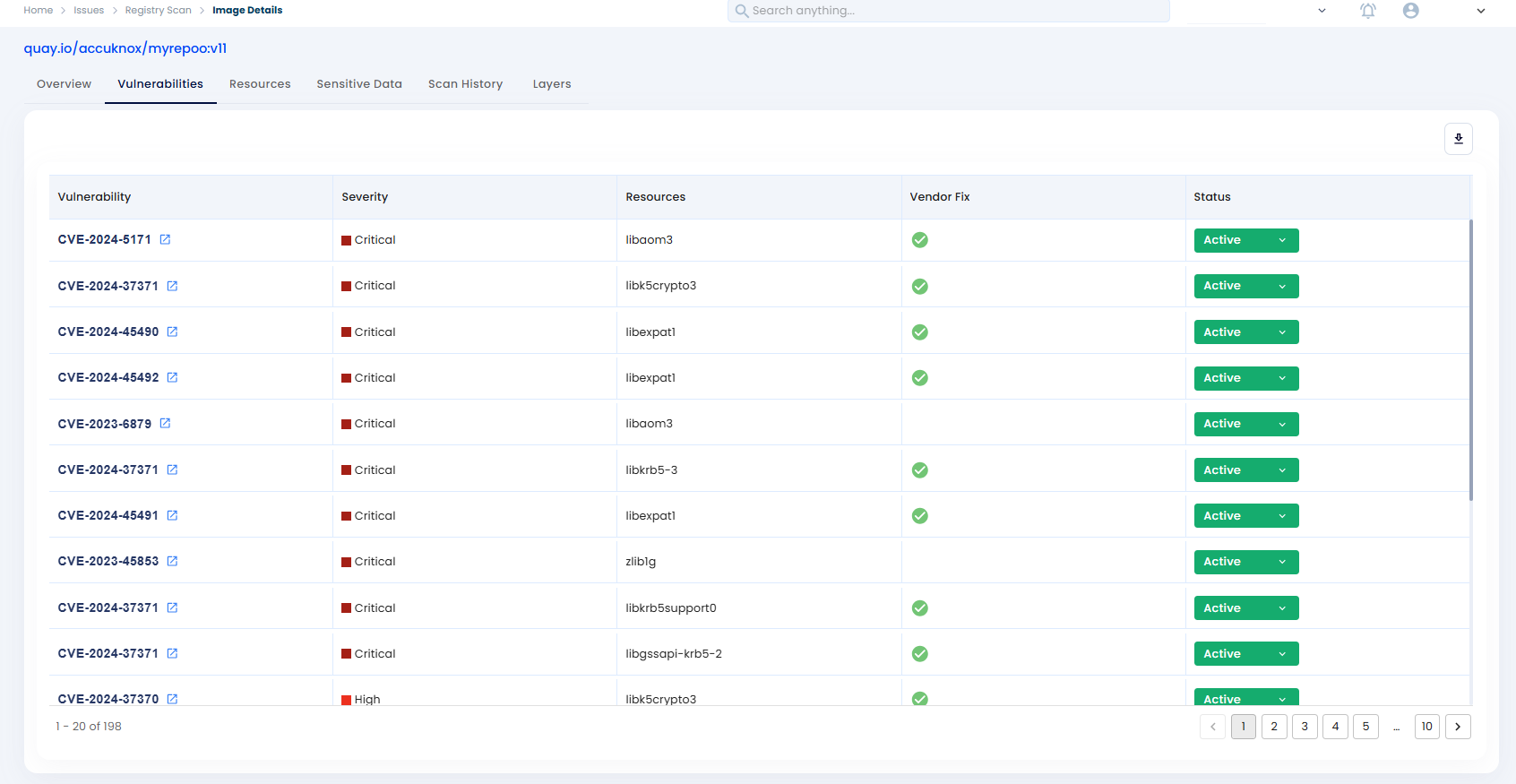
Task: Expand Active status dropdown for CVE-2023-6879
Action: tap(1245, 424)
